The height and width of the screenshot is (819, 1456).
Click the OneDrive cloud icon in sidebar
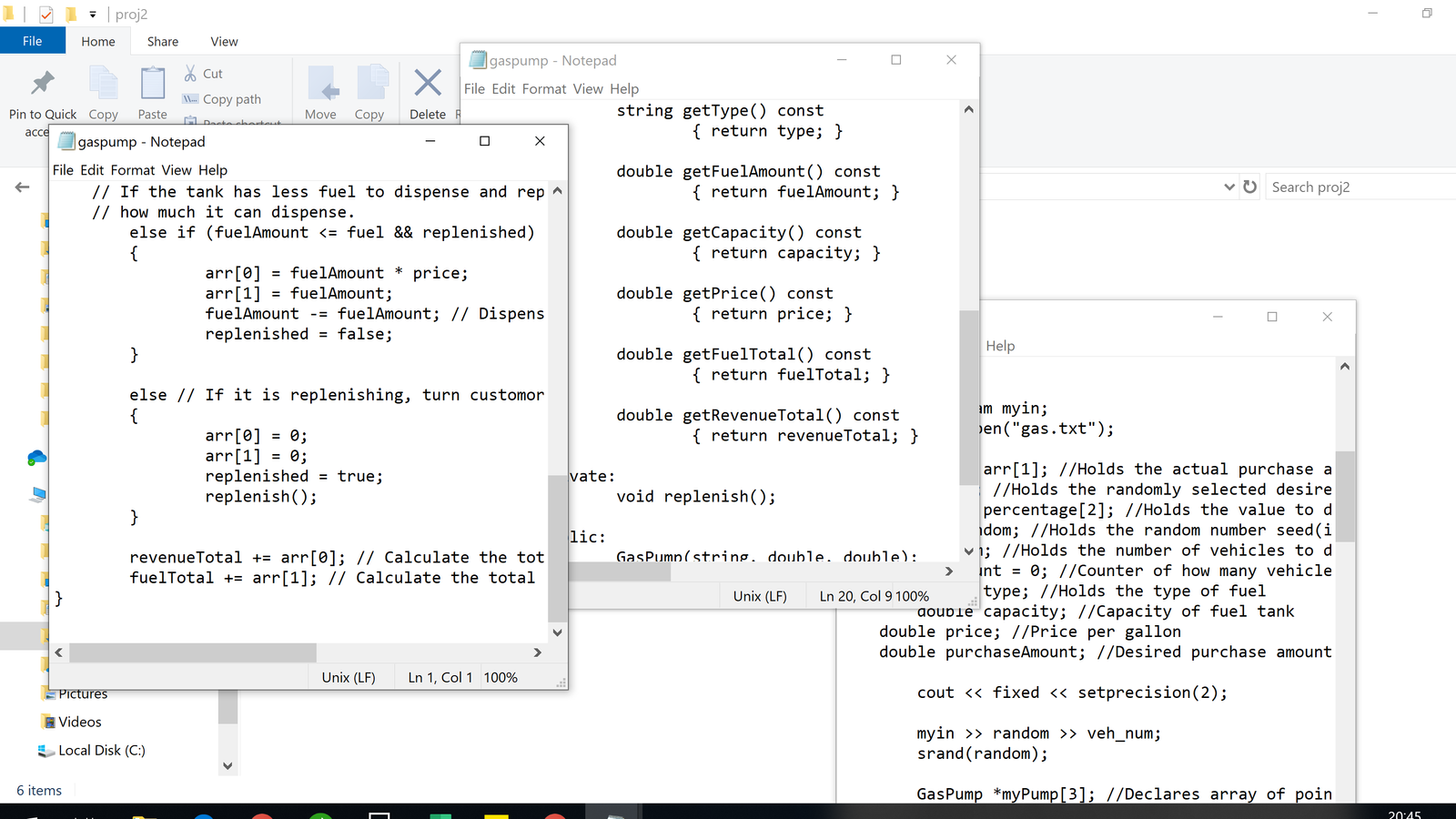click(x=36, y=458)
